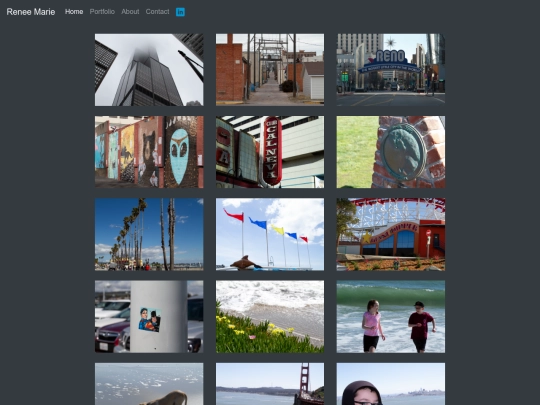Image resolution: width=540 pixels, height=405 pixels.
Task: Open the Reno arch sign photo
Action: (x=391, y=70)
